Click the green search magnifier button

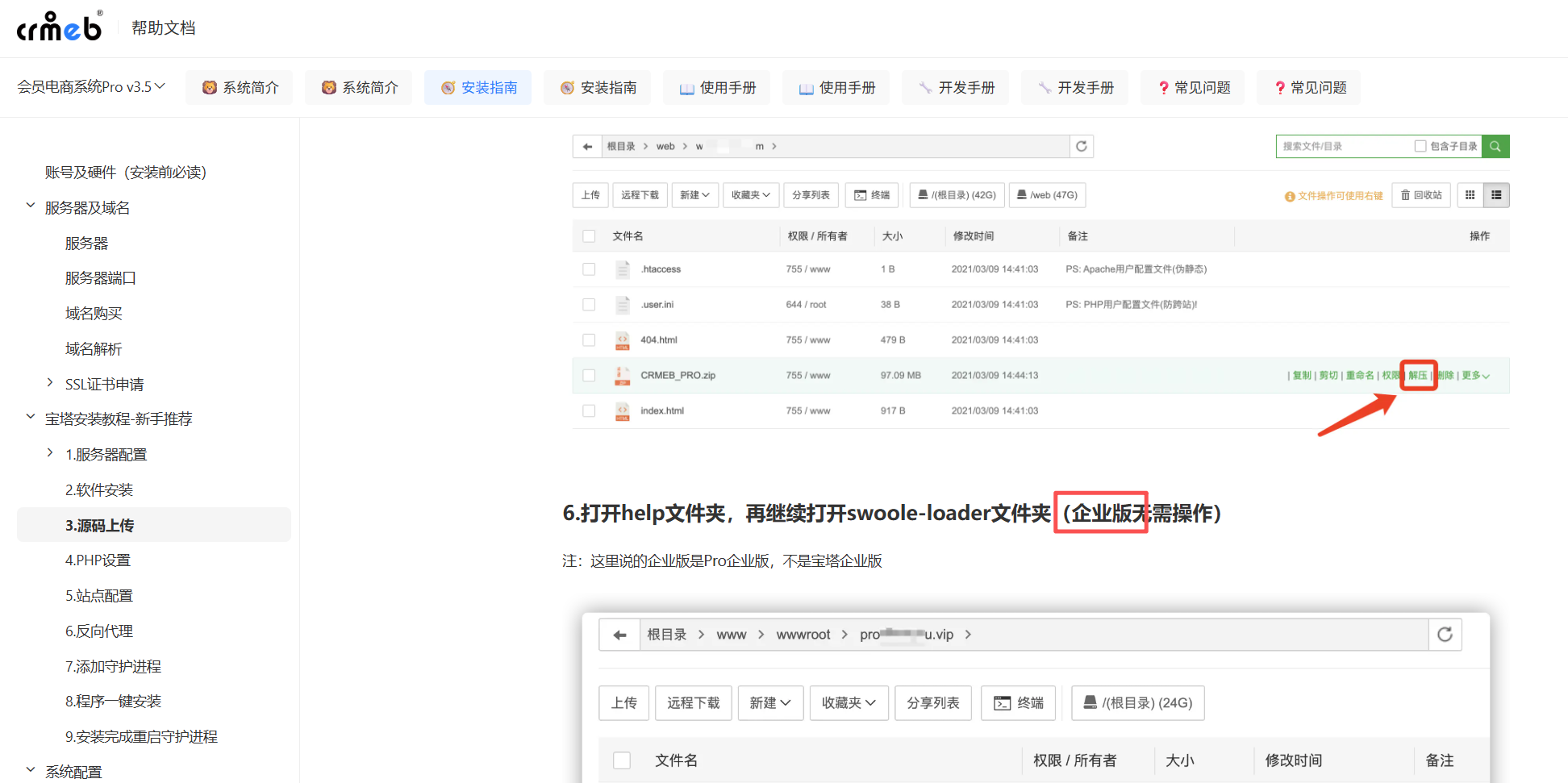click(x=1495, y=146)
